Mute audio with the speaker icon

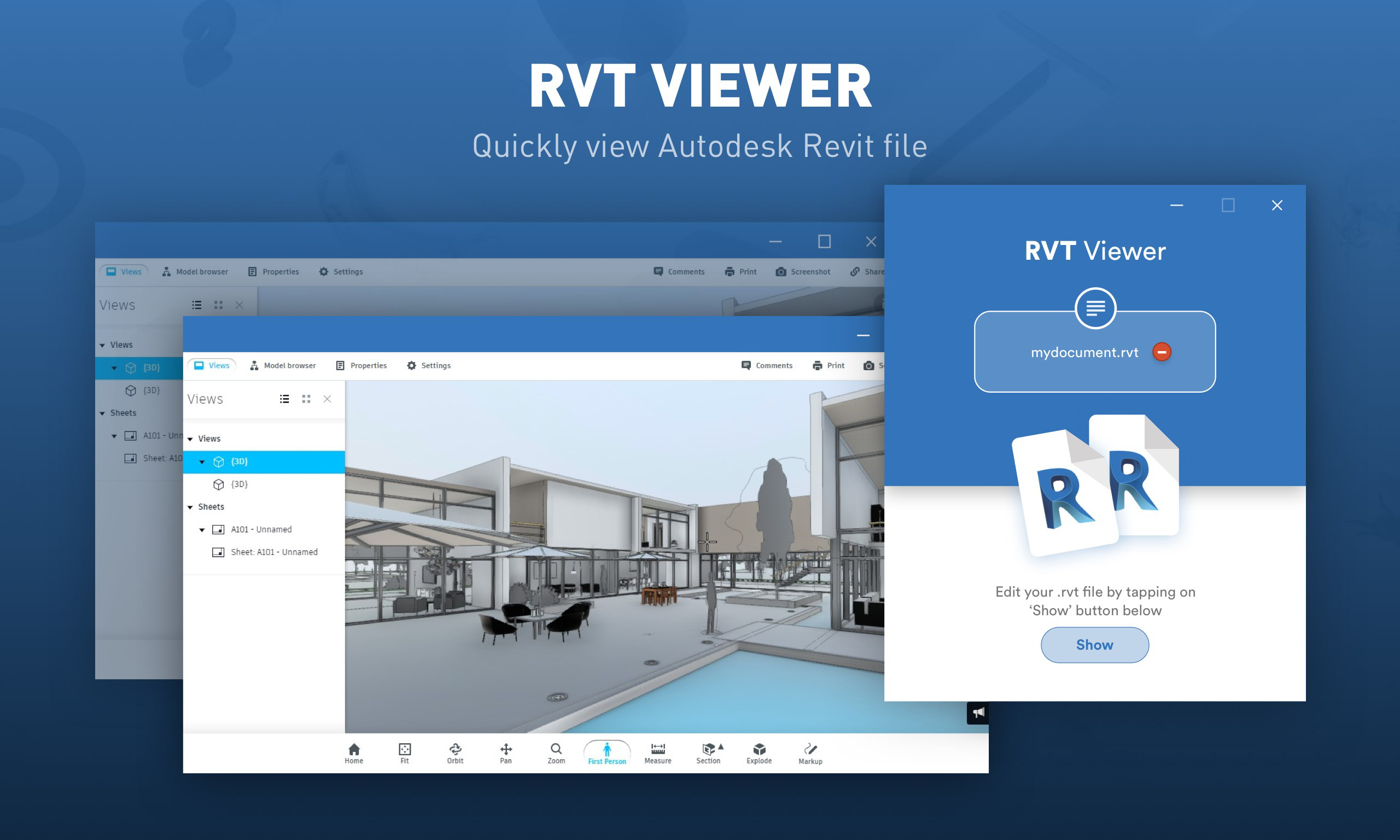(978, 712)
